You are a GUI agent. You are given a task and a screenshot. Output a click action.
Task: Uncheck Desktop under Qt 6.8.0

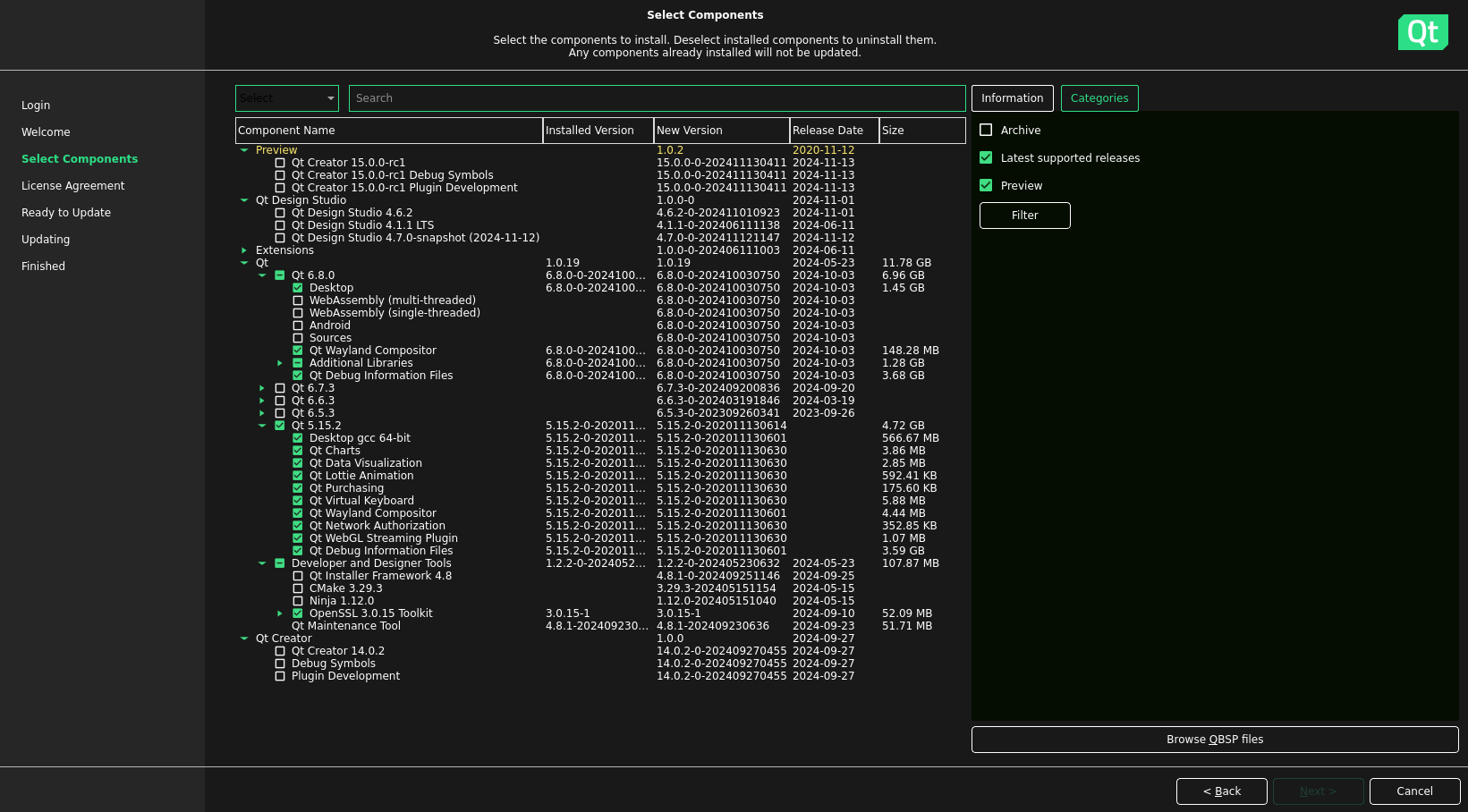[x=298, y=288]
